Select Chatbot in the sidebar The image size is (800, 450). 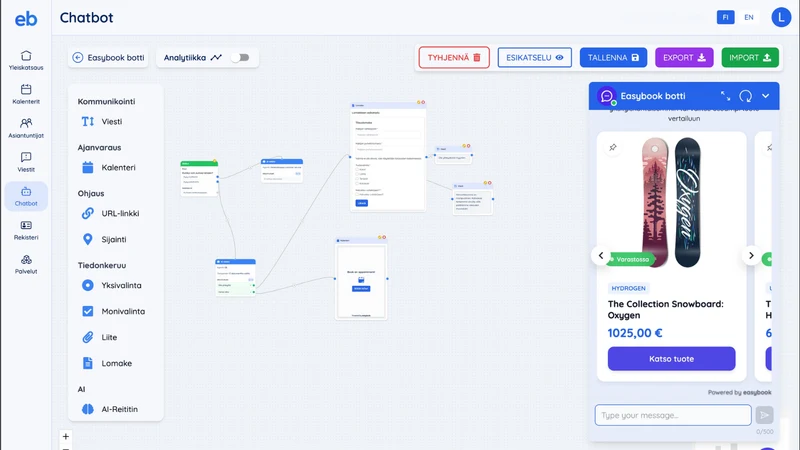coord(26,196)
